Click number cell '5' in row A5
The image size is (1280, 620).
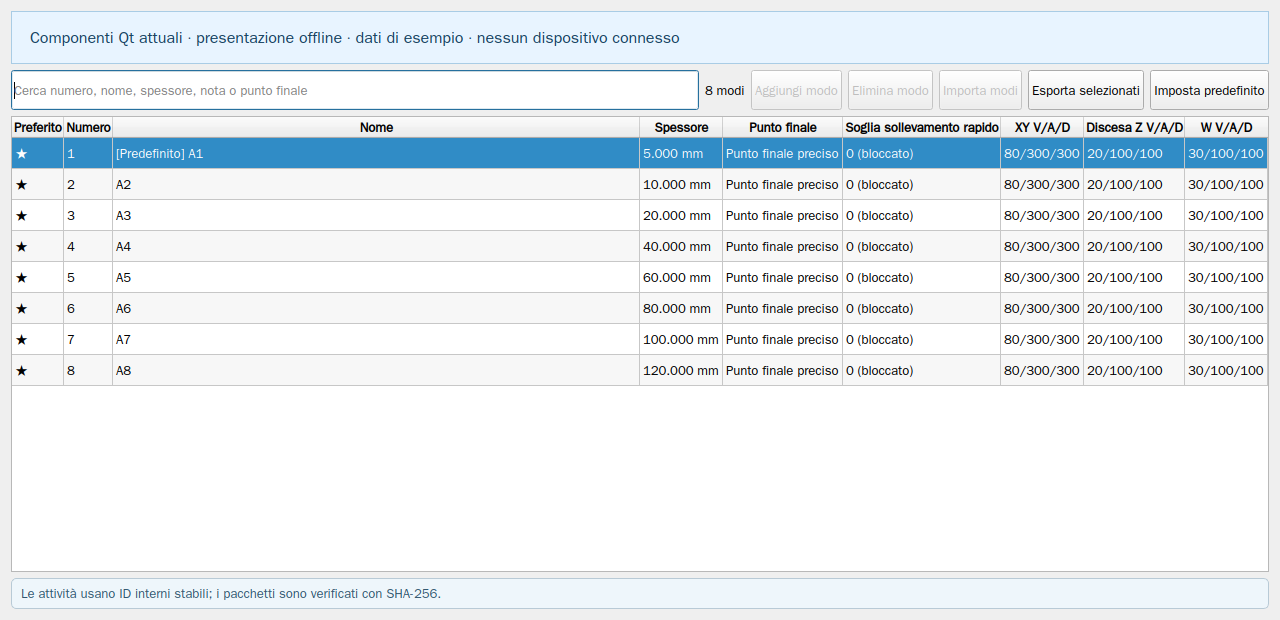coord(88,278)
